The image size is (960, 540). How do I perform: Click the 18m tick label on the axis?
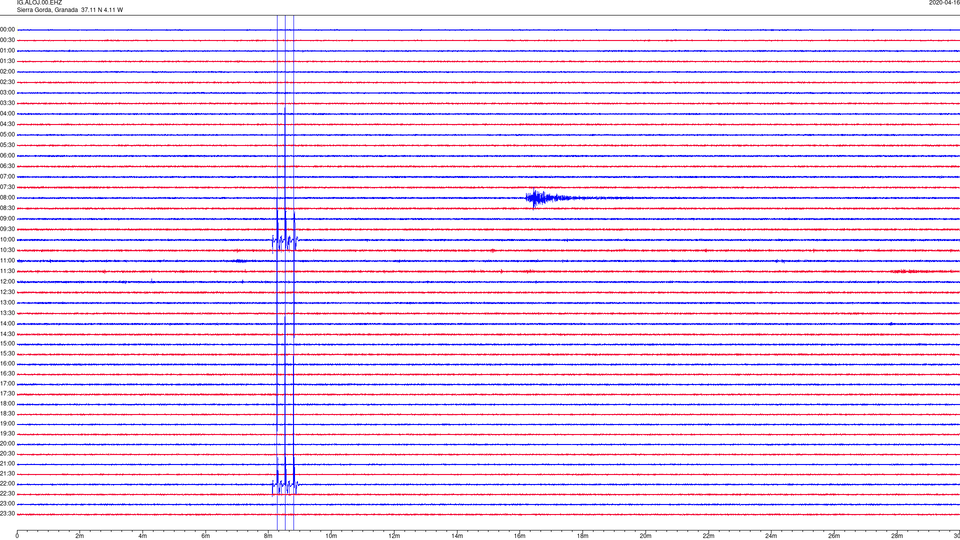[x=582, y=536]
